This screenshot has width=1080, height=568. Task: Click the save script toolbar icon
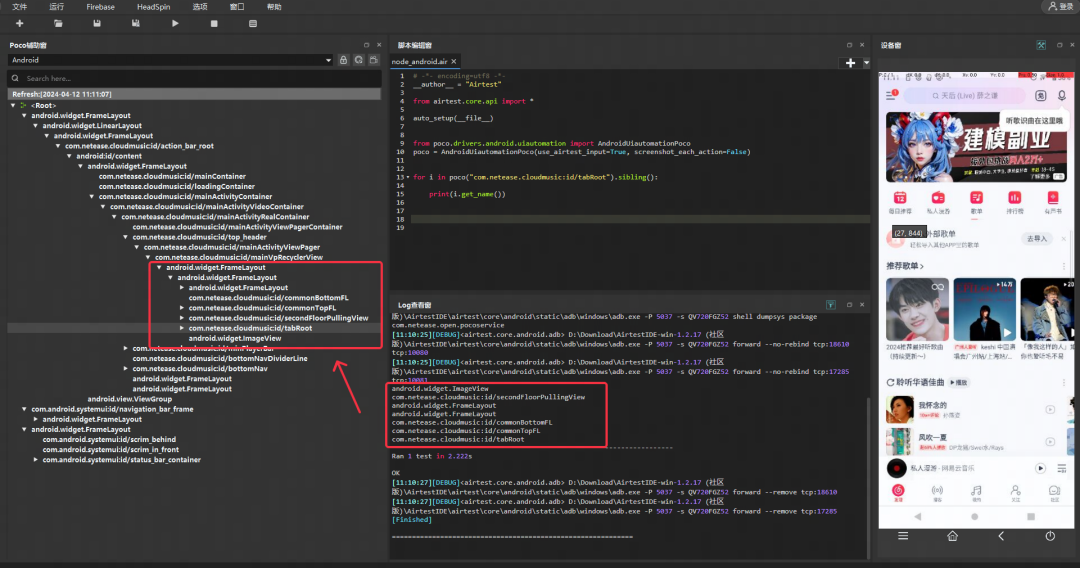click(97, 23)
